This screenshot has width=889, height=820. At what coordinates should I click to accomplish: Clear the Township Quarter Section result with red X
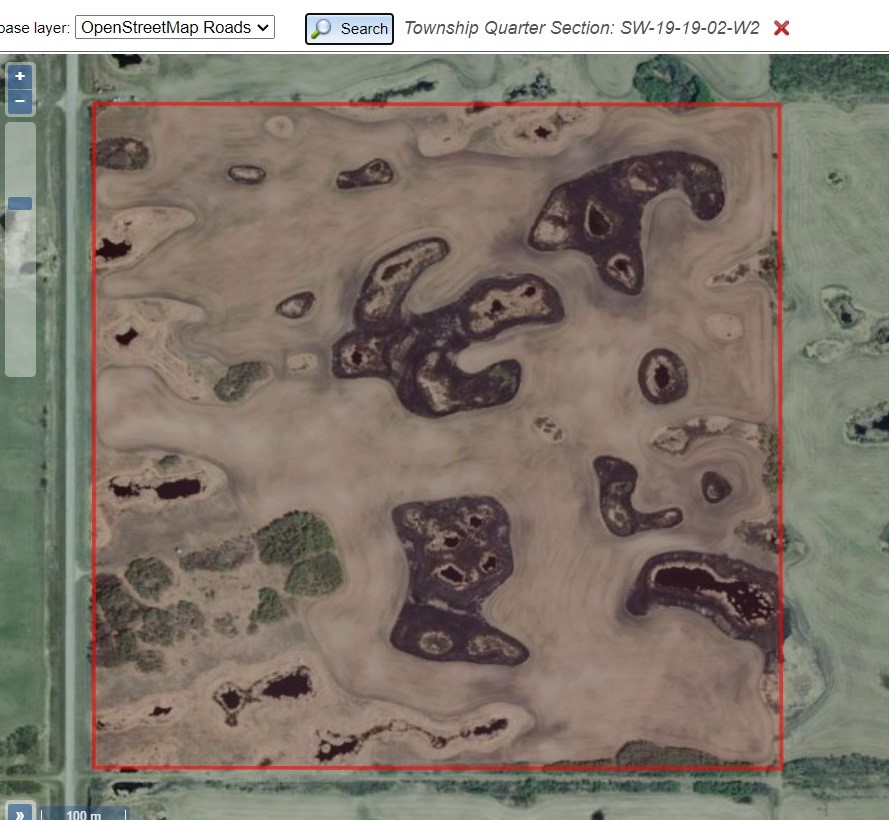point(781,28)
